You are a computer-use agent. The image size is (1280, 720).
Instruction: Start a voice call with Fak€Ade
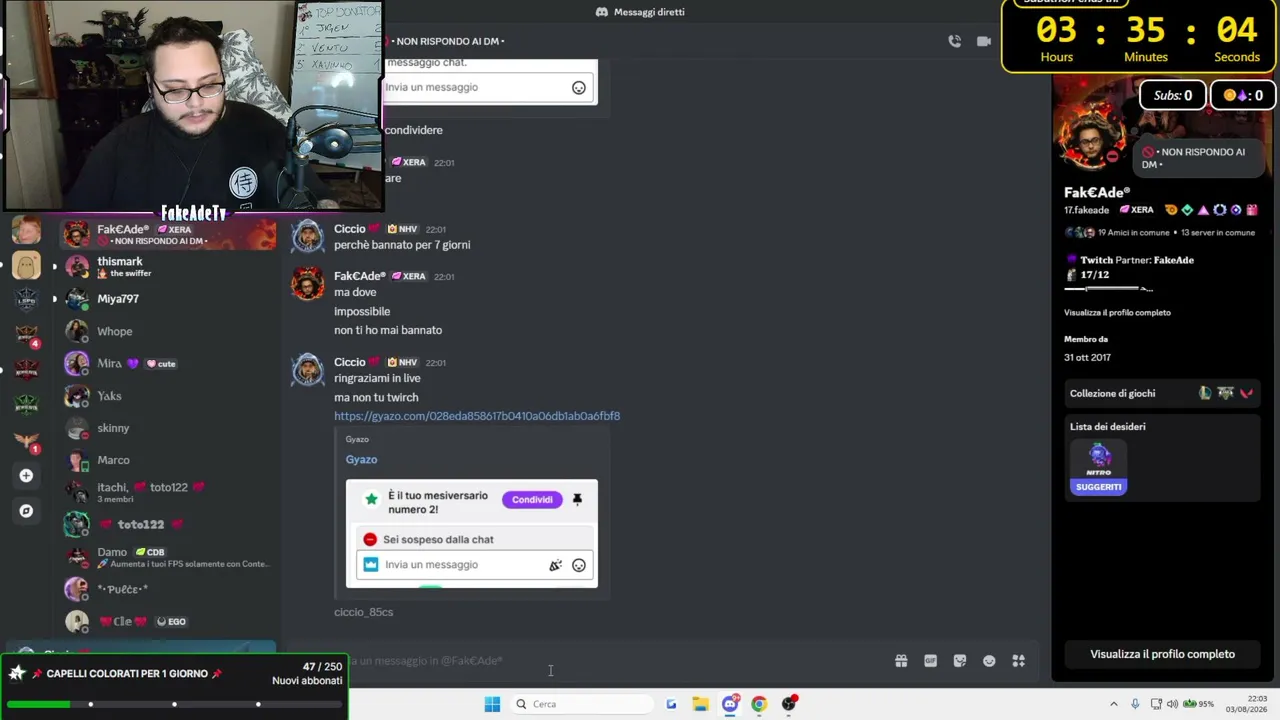(955, 41)
